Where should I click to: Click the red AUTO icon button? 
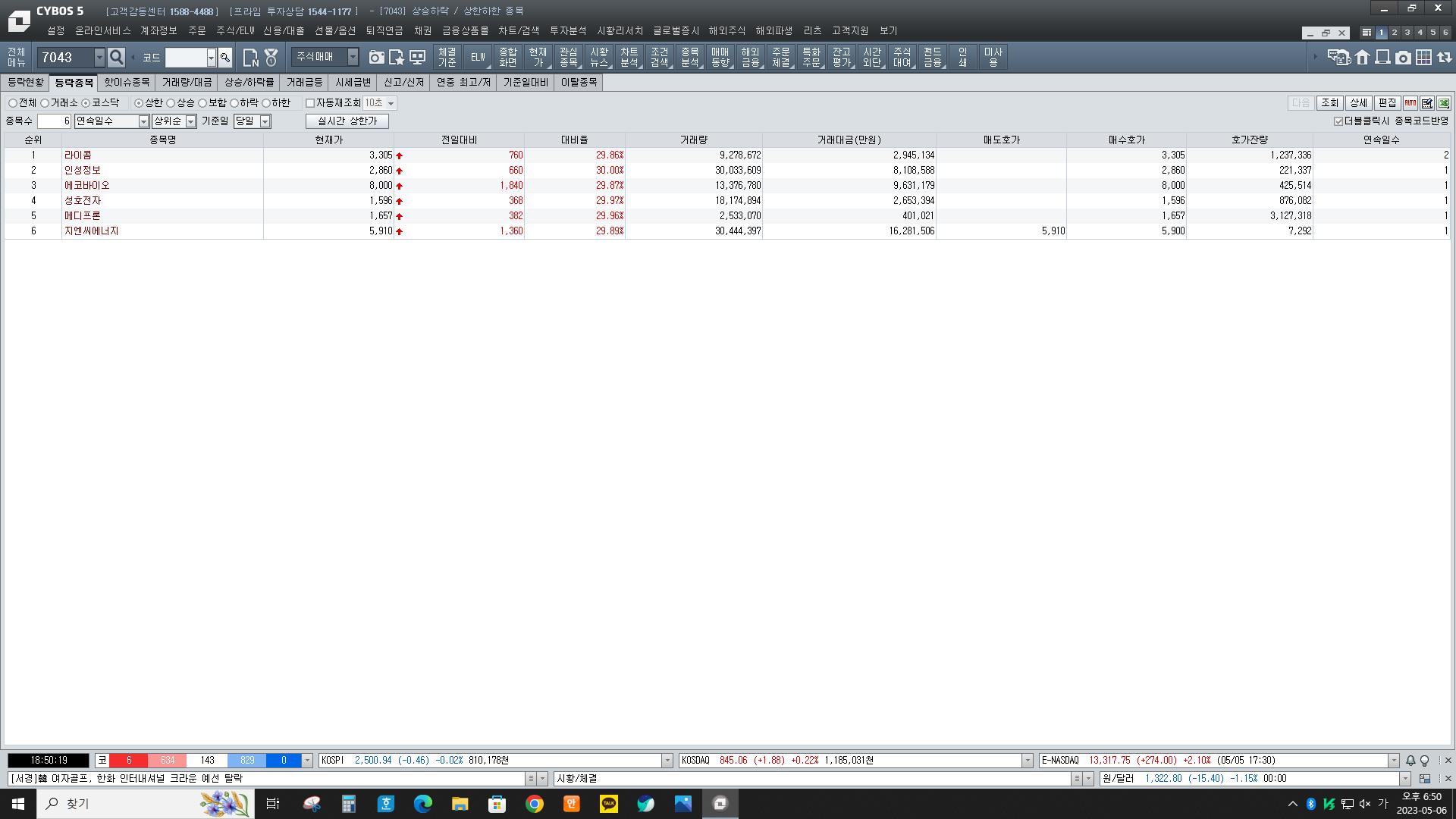pyautogui.click(x=1410, y=103)
